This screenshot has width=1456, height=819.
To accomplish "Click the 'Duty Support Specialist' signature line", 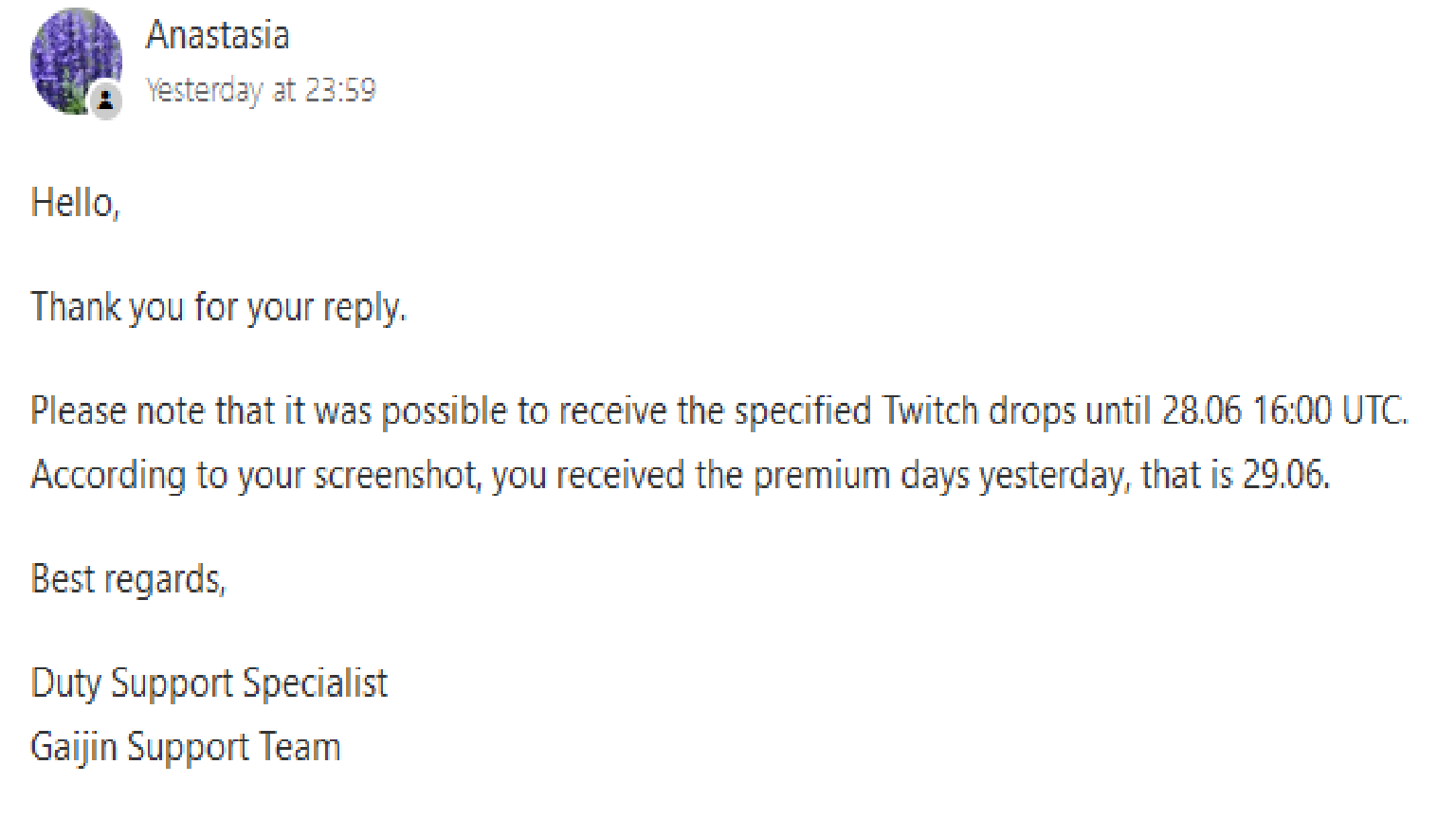I will (x=209, y=683).
